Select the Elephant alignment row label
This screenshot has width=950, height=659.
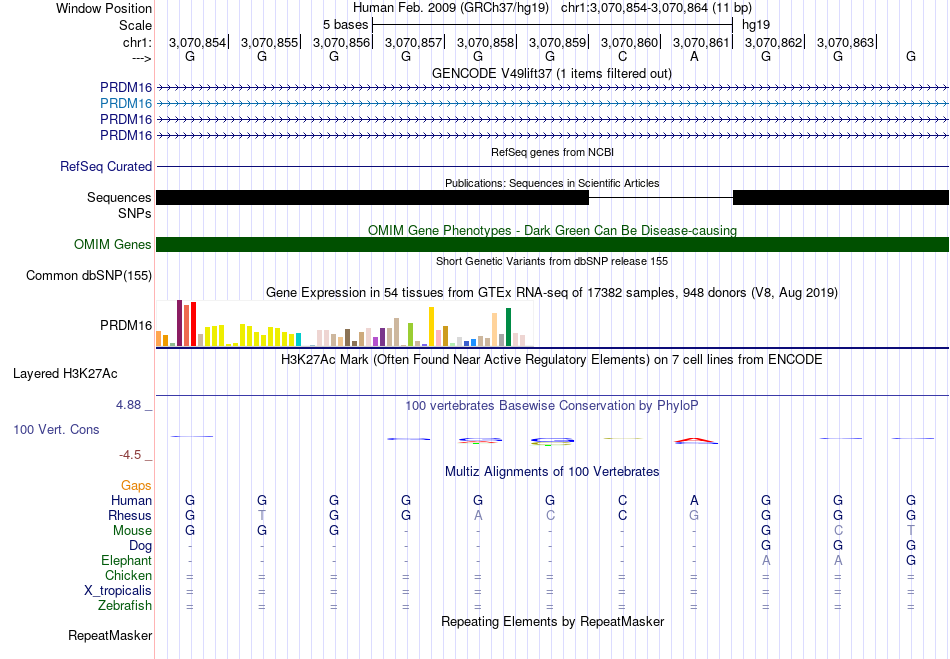click(x=127, y=560)
